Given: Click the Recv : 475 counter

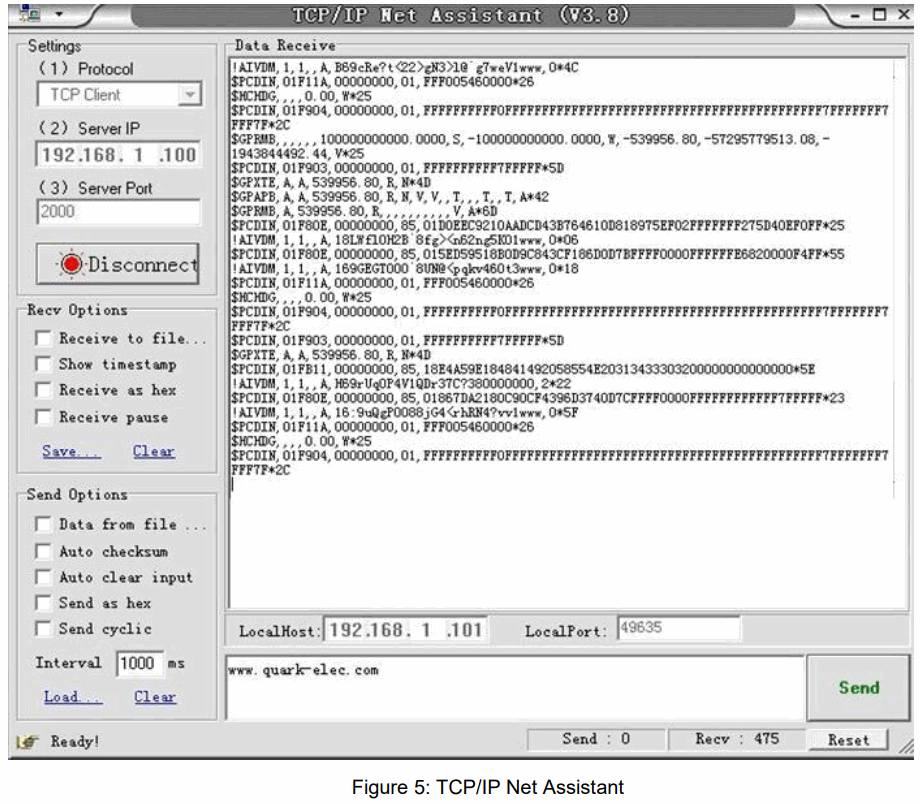Looking at the screenshot, I should coord(737,739).
